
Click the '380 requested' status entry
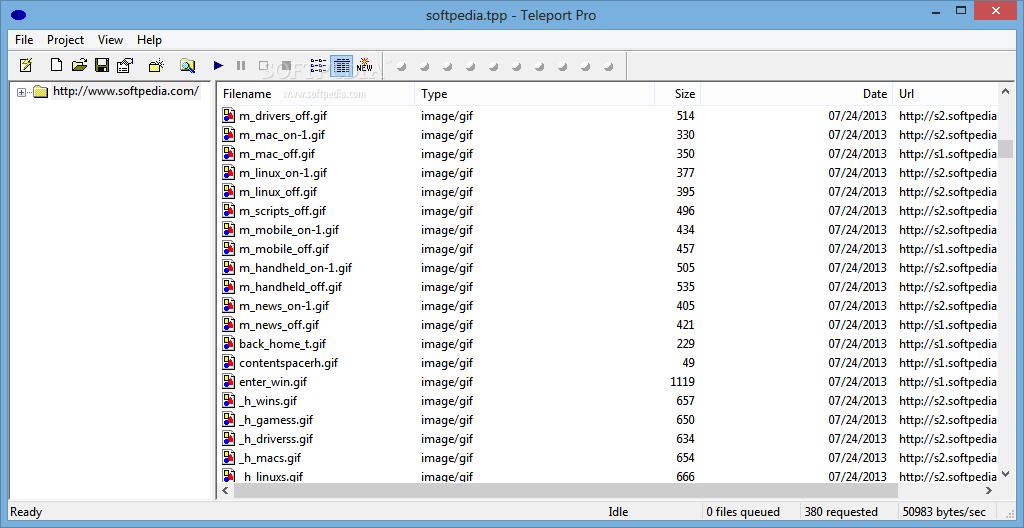click(841, 512)
